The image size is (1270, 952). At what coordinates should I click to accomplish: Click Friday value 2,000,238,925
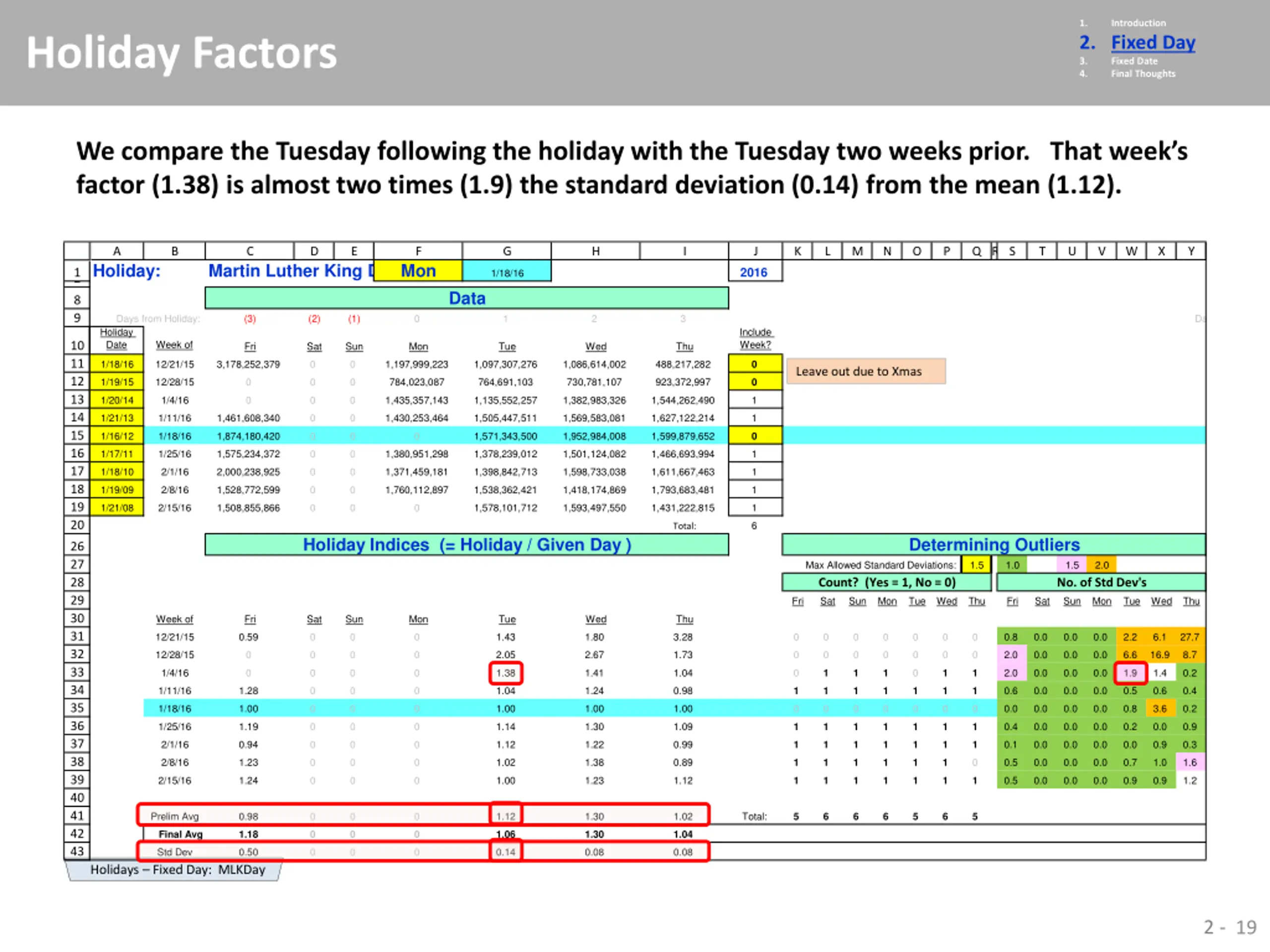pyautogui.click(x=248, y=472)
